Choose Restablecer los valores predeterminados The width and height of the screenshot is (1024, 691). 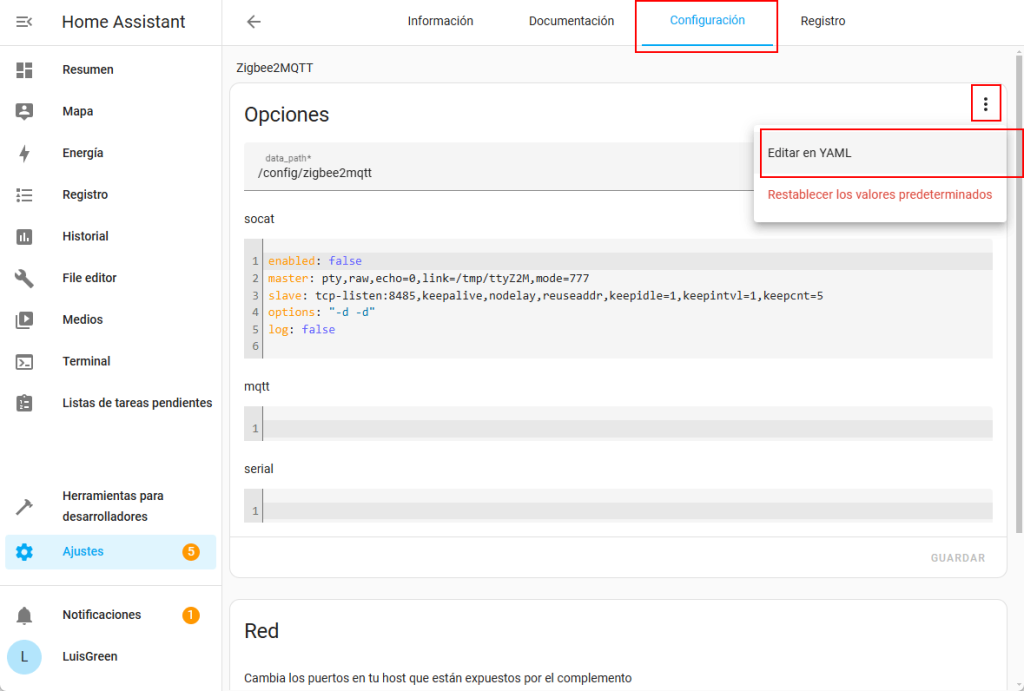pyautogui.click(x=879, y=194)
